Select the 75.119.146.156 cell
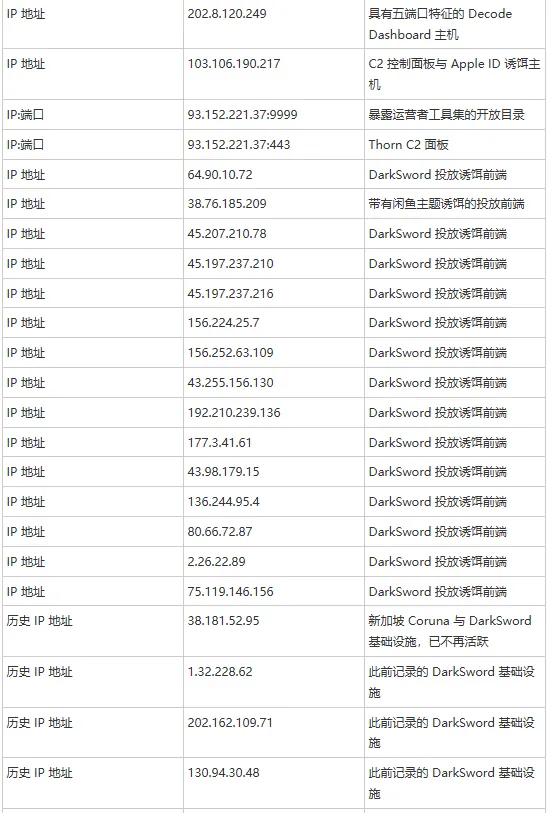This screenshot has width=549, height=813. click(x=231, y=592)
